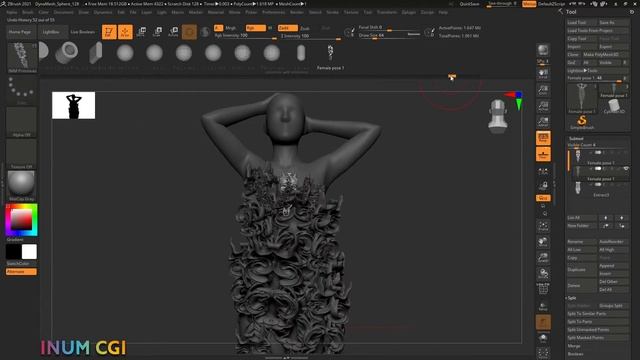
Task: Expand the Merge section
Action: [x=574, y=346]
